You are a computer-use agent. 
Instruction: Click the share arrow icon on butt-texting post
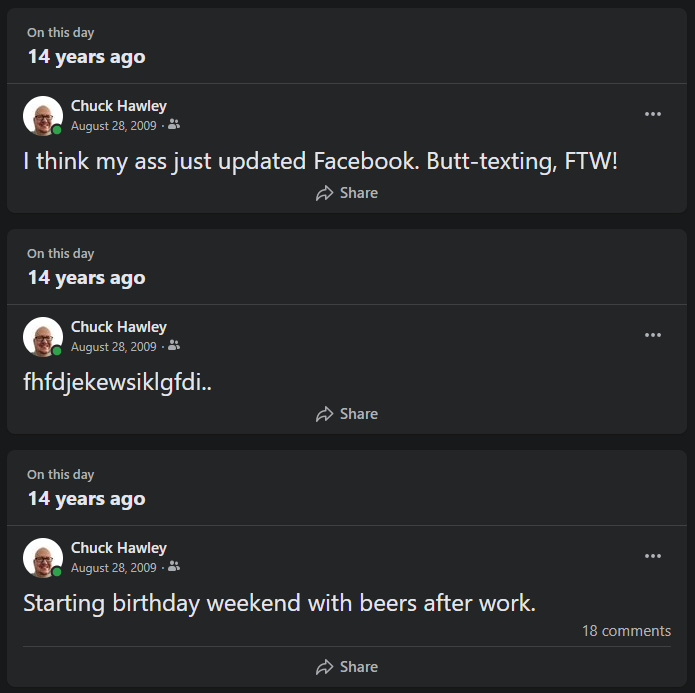(x=324, y=193)
